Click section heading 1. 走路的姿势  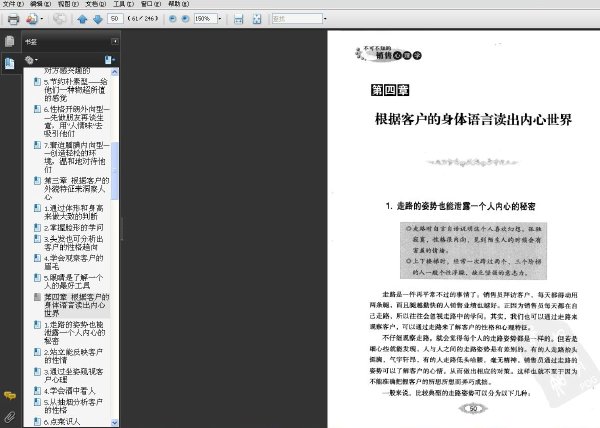(460, 207)
